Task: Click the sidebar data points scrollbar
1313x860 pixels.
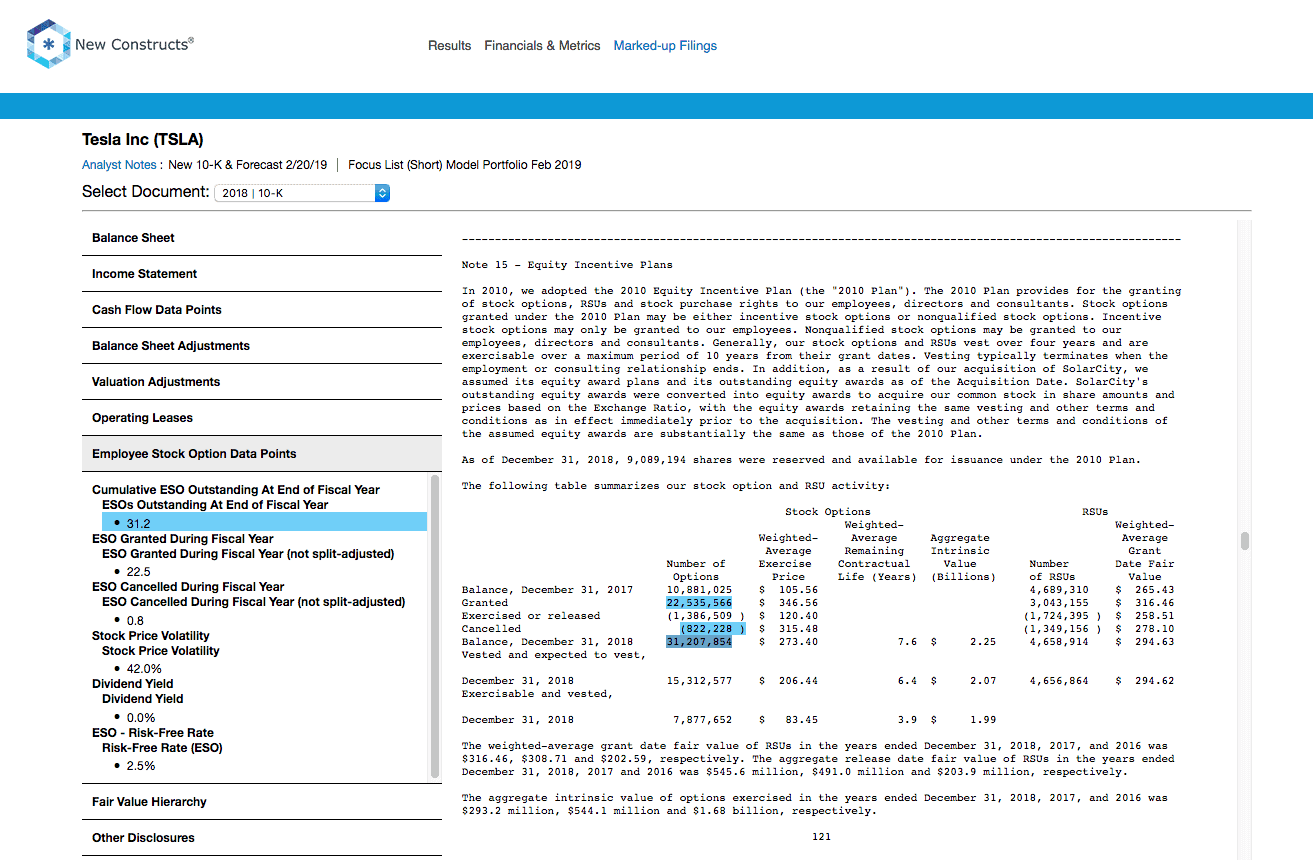Action: (435, 626)
